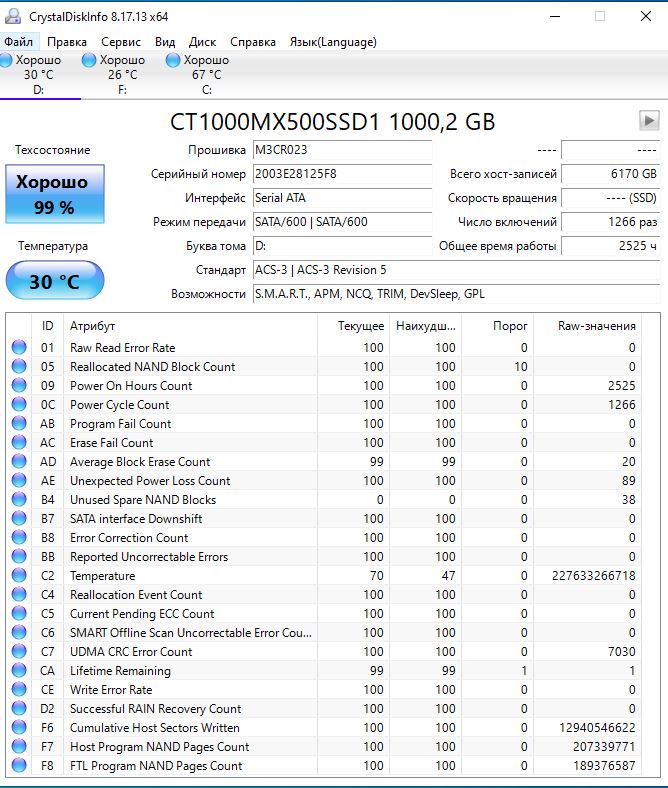This screenshot has height=788, width=668.
Task: Open the Вид menu
Action: (165, 42)
